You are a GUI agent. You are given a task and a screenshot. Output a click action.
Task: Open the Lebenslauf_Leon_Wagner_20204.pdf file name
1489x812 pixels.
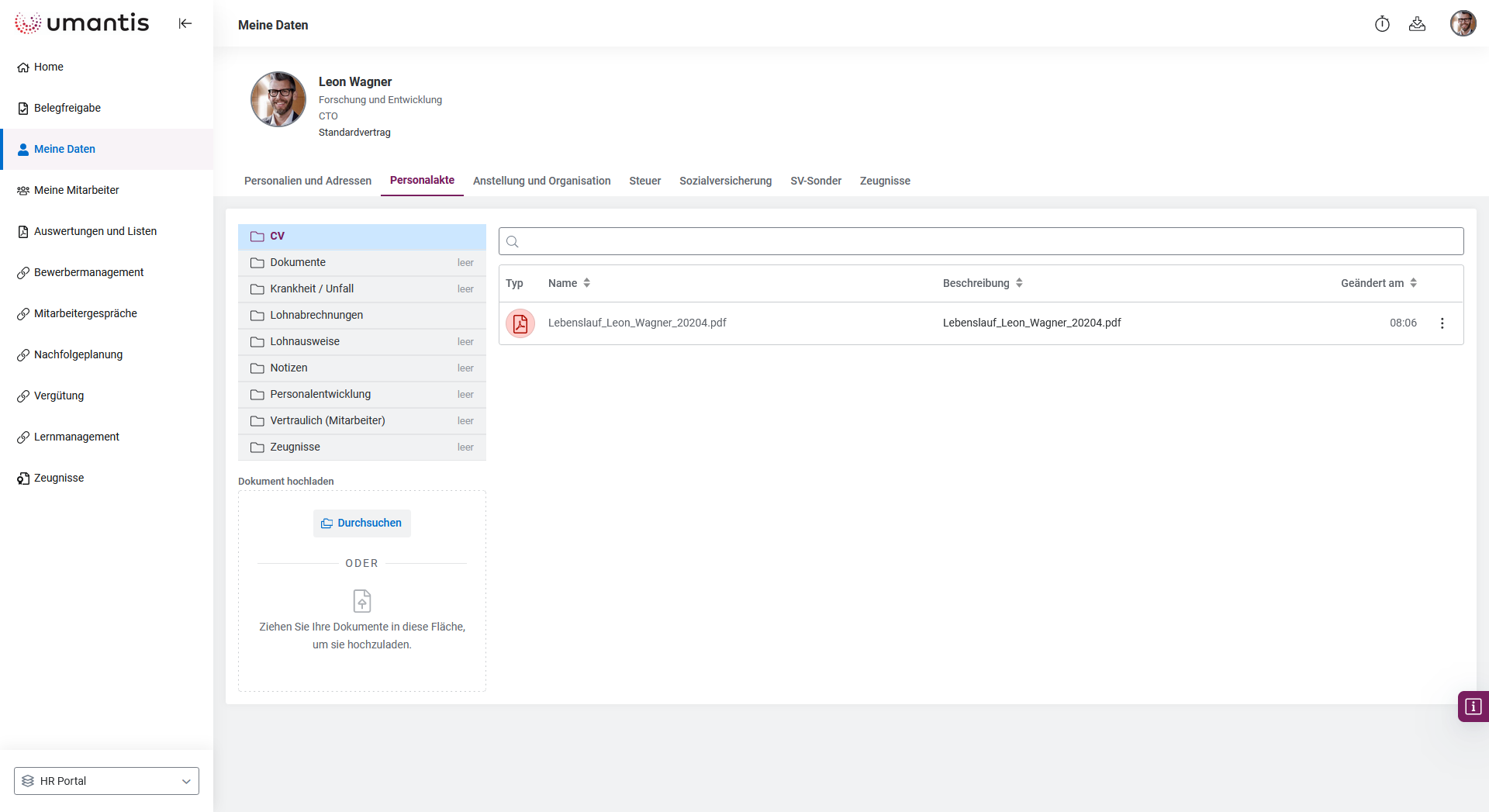637,323
